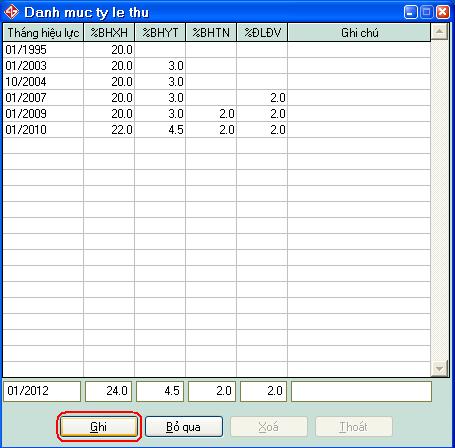Click the scrollbar down arrow
The image size is (455, 448).
(x=439, y=369)
